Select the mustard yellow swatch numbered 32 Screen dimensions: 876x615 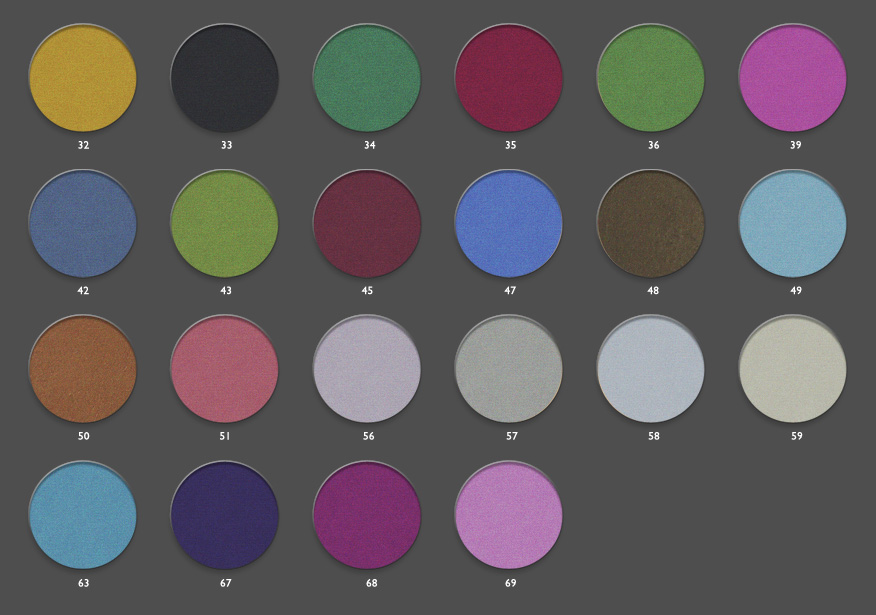tap(83, 78)
